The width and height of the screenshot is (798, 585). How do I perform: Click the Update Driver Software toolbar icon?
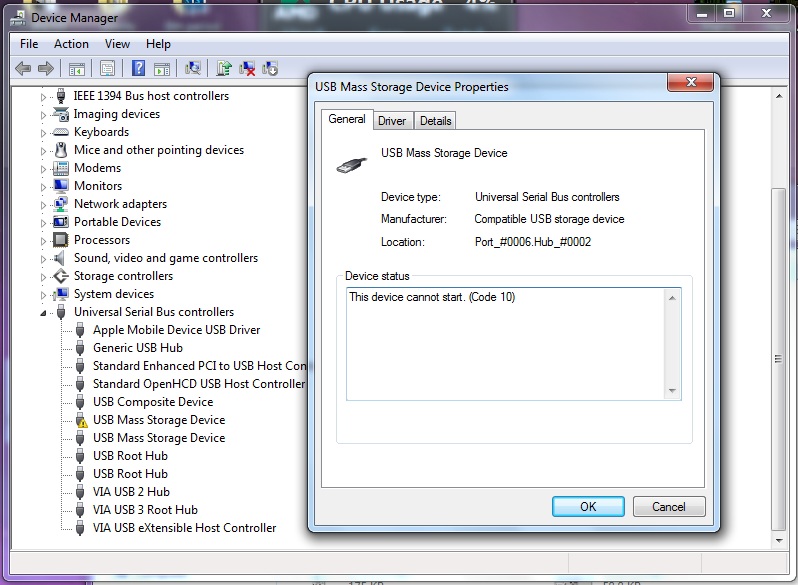[224, 68]
